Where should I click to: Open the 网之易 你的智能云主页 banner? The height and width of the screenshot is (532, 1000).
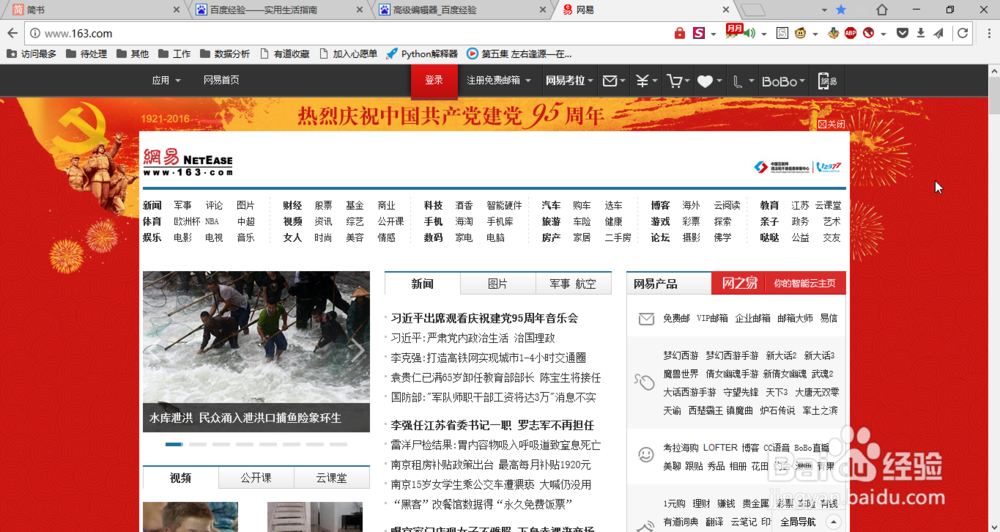click(x=779, y=283)
